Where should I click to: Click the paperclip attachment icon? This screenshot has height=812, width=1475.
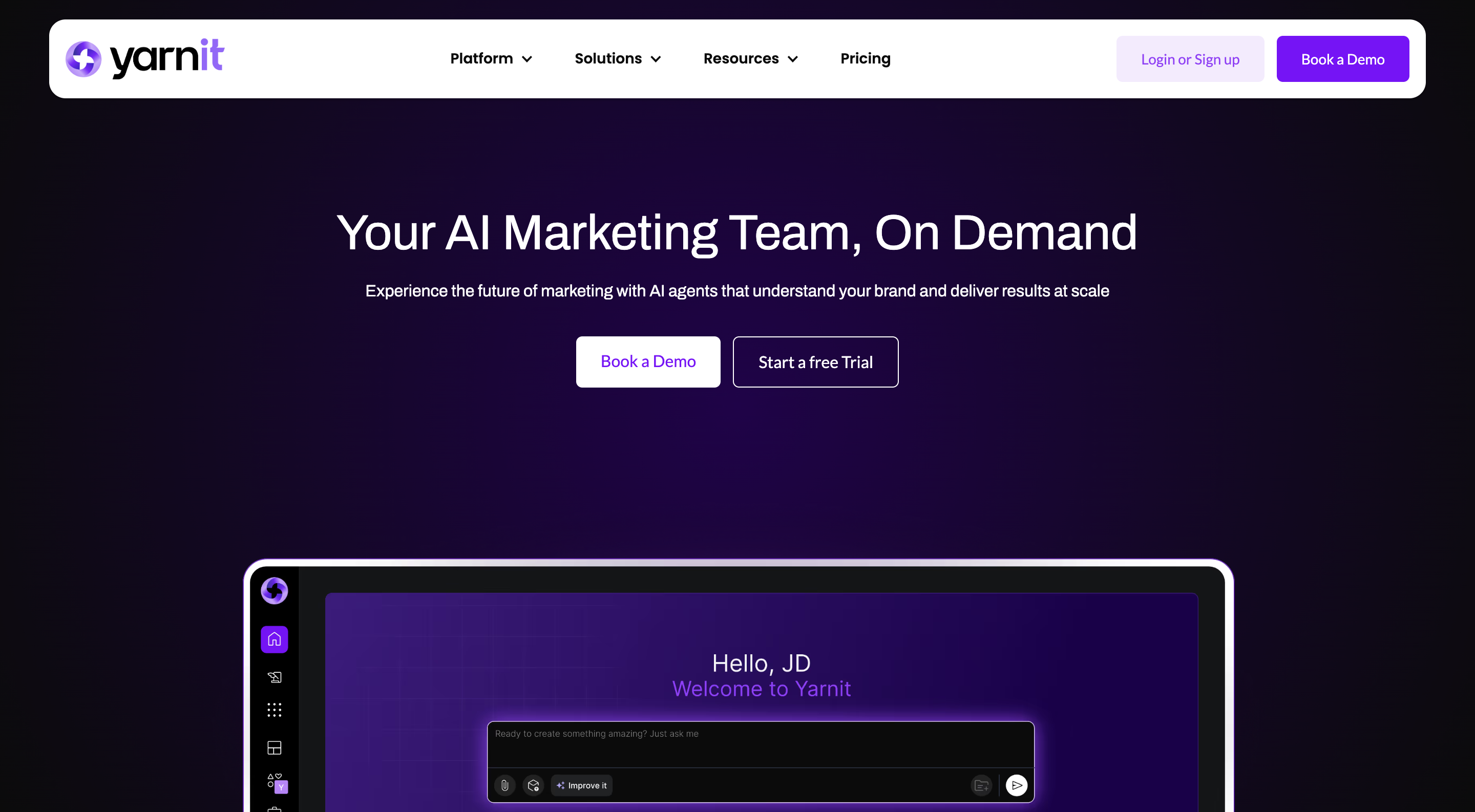click(x=504, y=785)
